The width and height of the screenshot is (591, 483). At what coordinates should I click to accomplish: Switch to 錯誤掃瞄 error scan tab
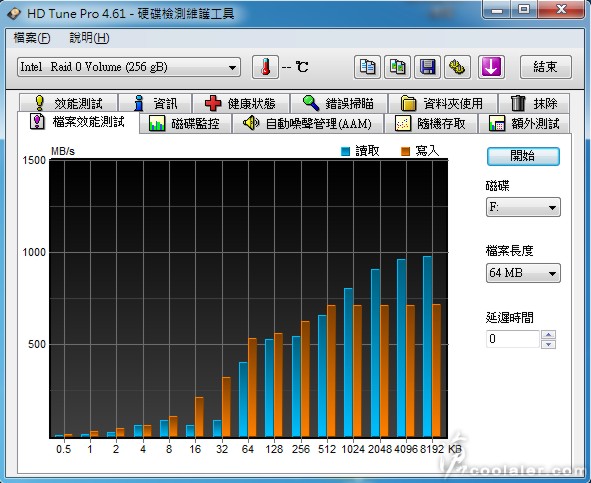pos(339,103)
